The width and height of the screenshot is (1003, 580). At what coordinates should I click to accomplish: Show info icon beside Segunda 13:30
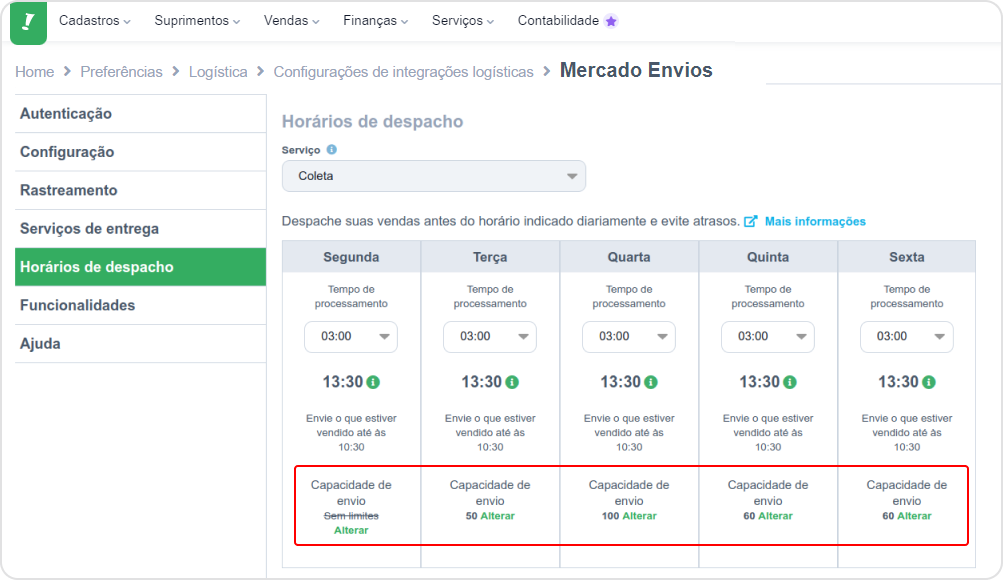coord(374,382)
